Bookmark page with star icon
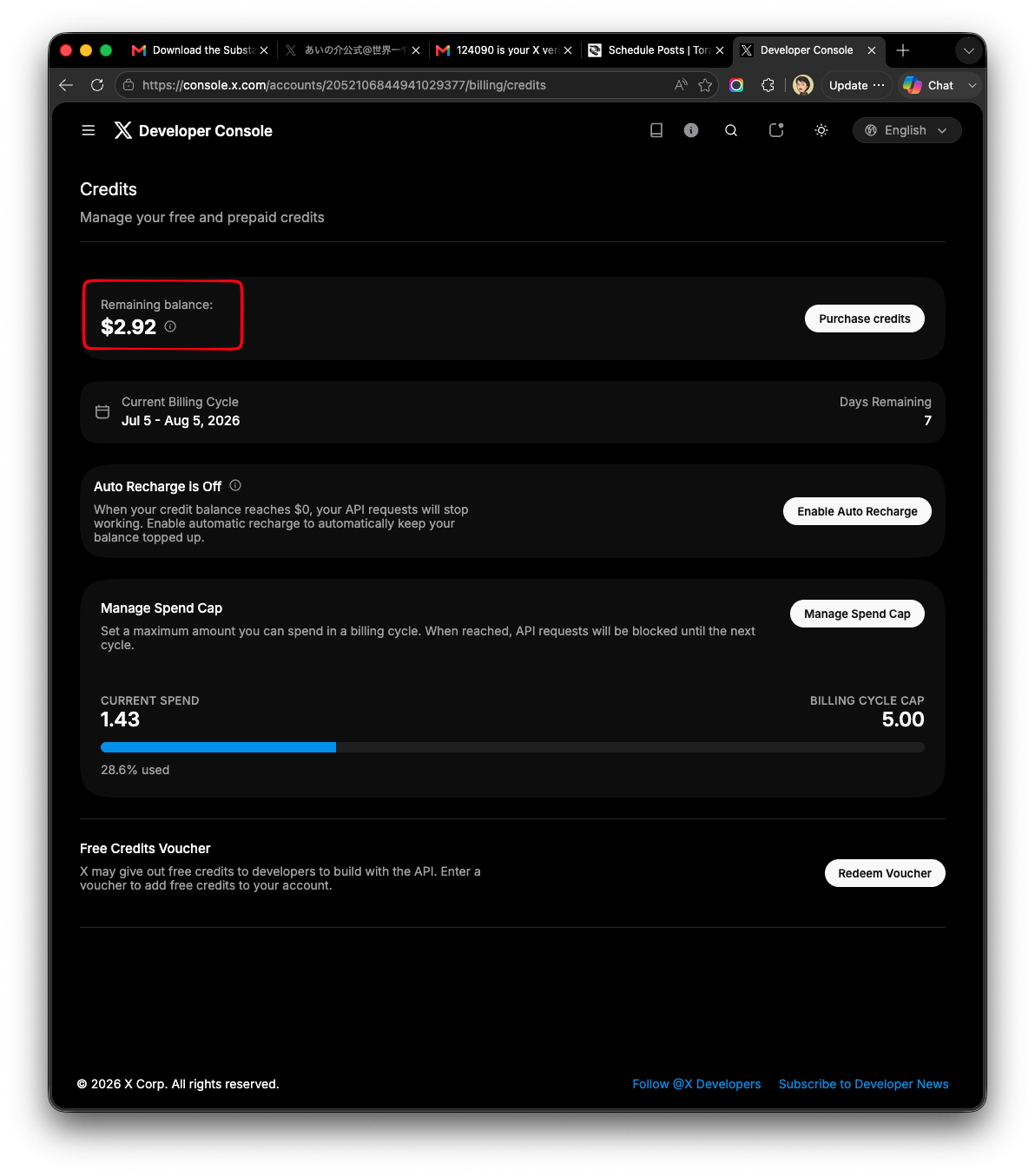The height and width of the screenshot is (1176, 1035). [x=705, y=85]
